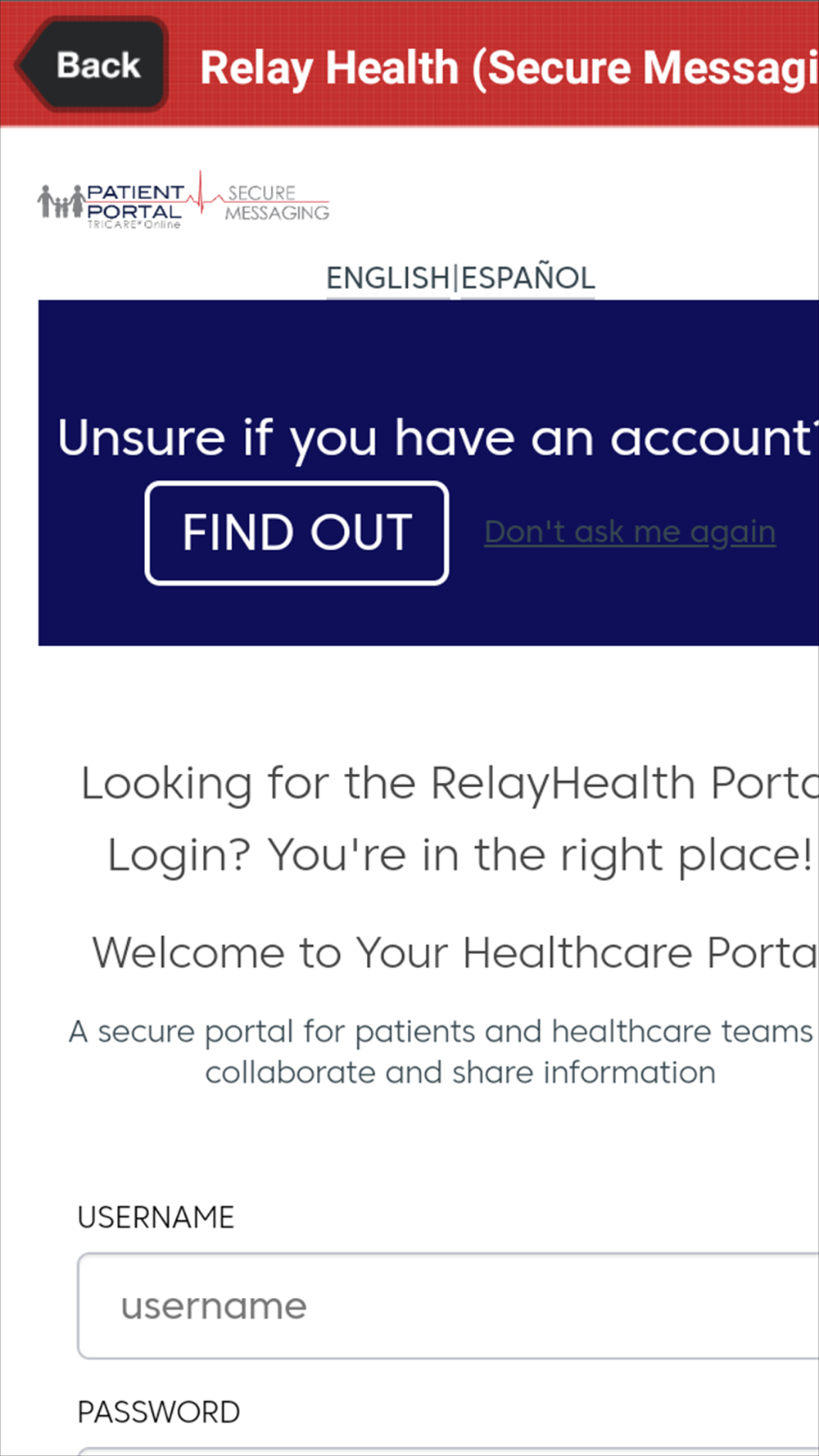The height and width of the screenshot is (1456, 819).
Task: Click the PASSWORD field label
Action: (x=158, y=1413)
